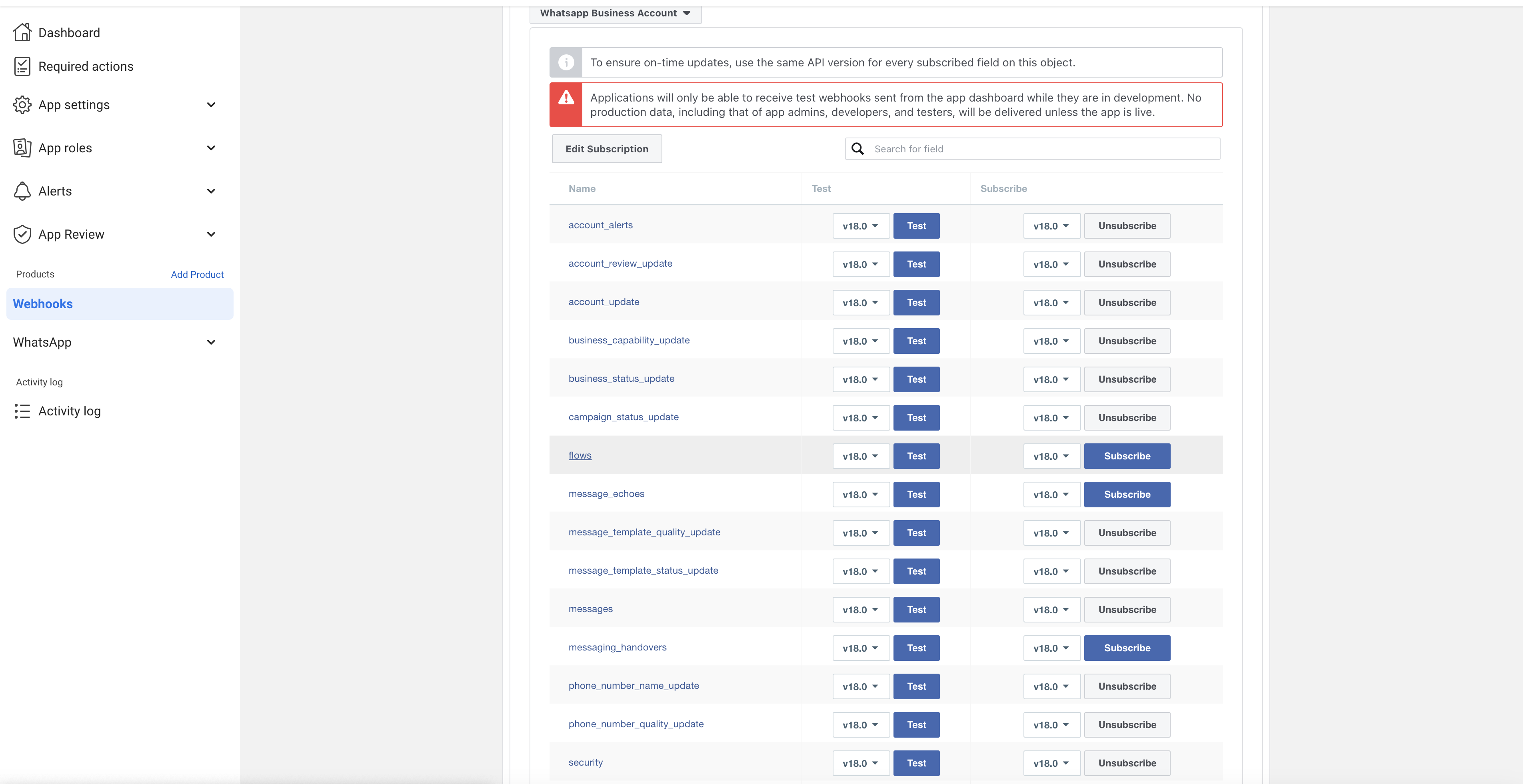Click the Edit Subscription button
This screenshot has height=784, width=1523.
(606, 149)
